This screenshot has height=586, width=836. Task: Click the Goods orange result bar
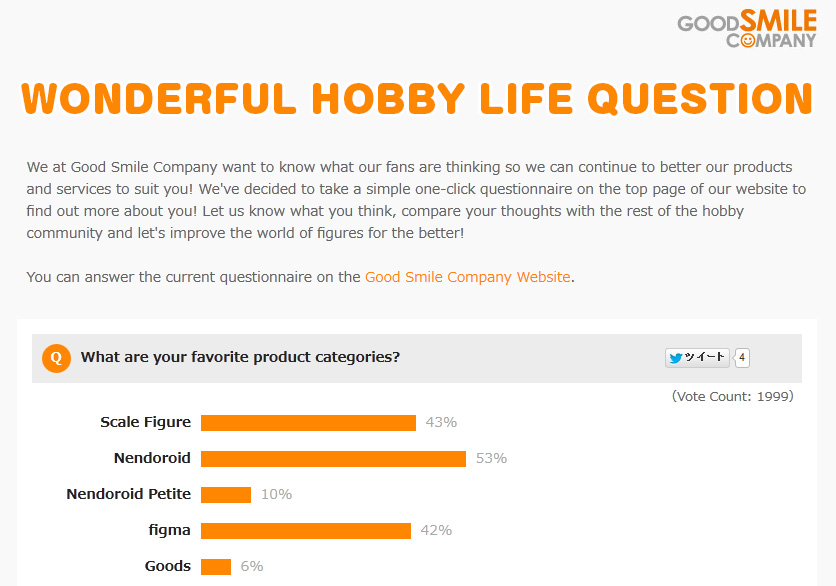[x=216, y=567]
